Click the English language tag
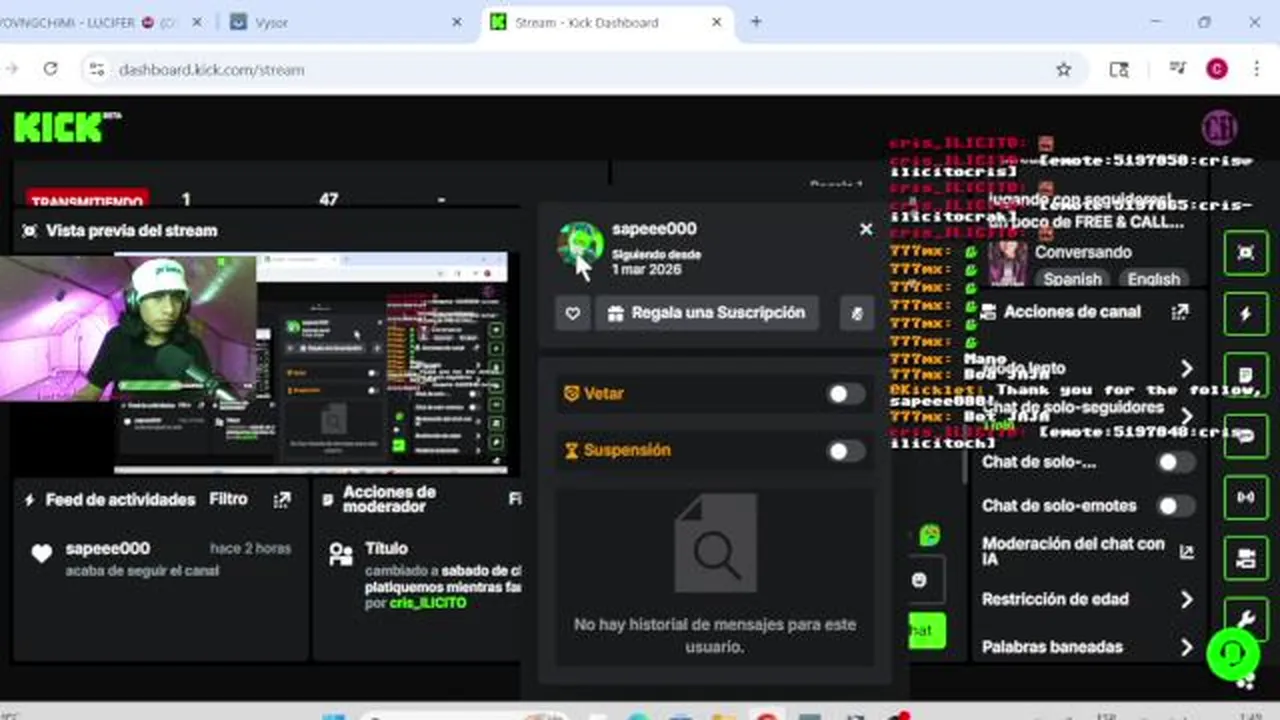This screenshot has height=720, width=1280. (1154, 279)
